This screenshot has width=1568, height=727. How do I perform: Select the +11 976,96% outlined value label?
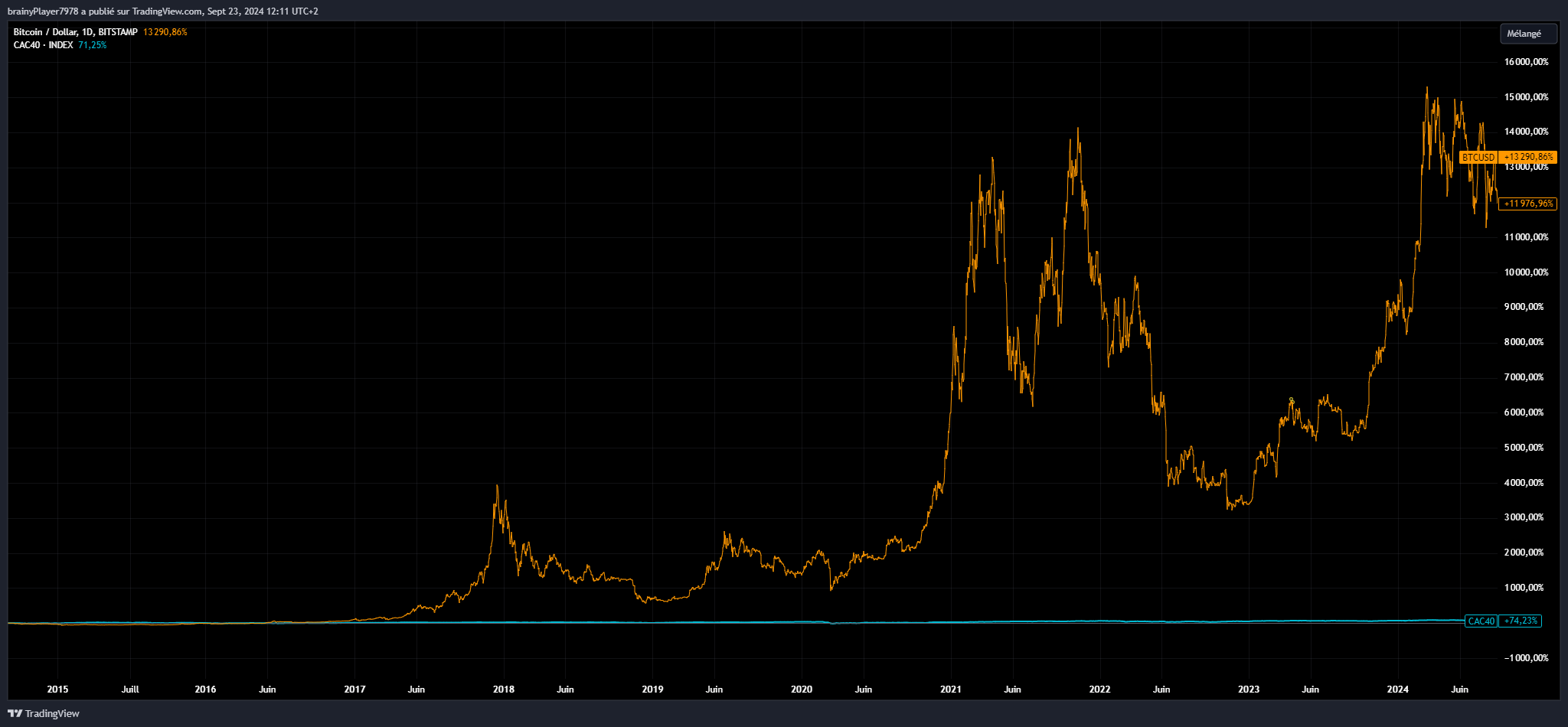click(1528, 204)
